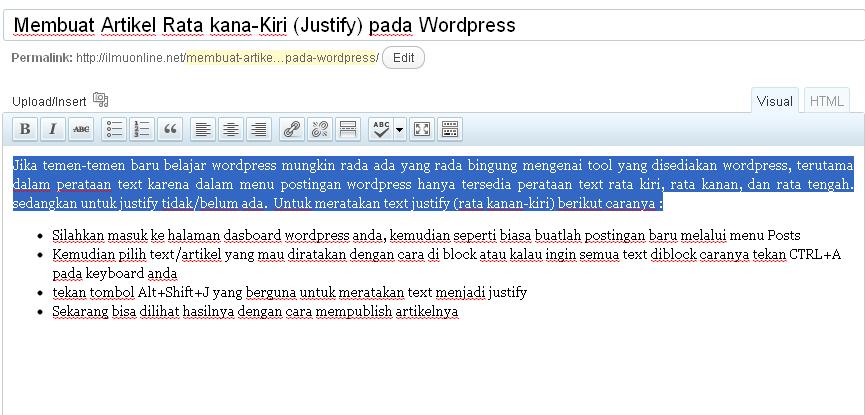This screenshot has height=415, width=865.
Task: Toggle italic formatting button
Action: click(53, 129)
